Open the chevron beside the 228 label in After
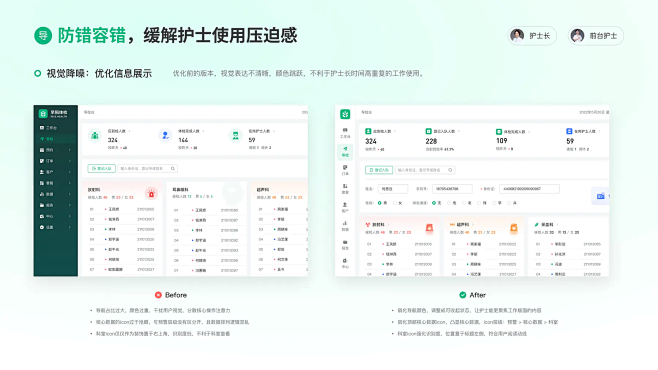Viewport: 658px width, 370px height. click(459, 131)
